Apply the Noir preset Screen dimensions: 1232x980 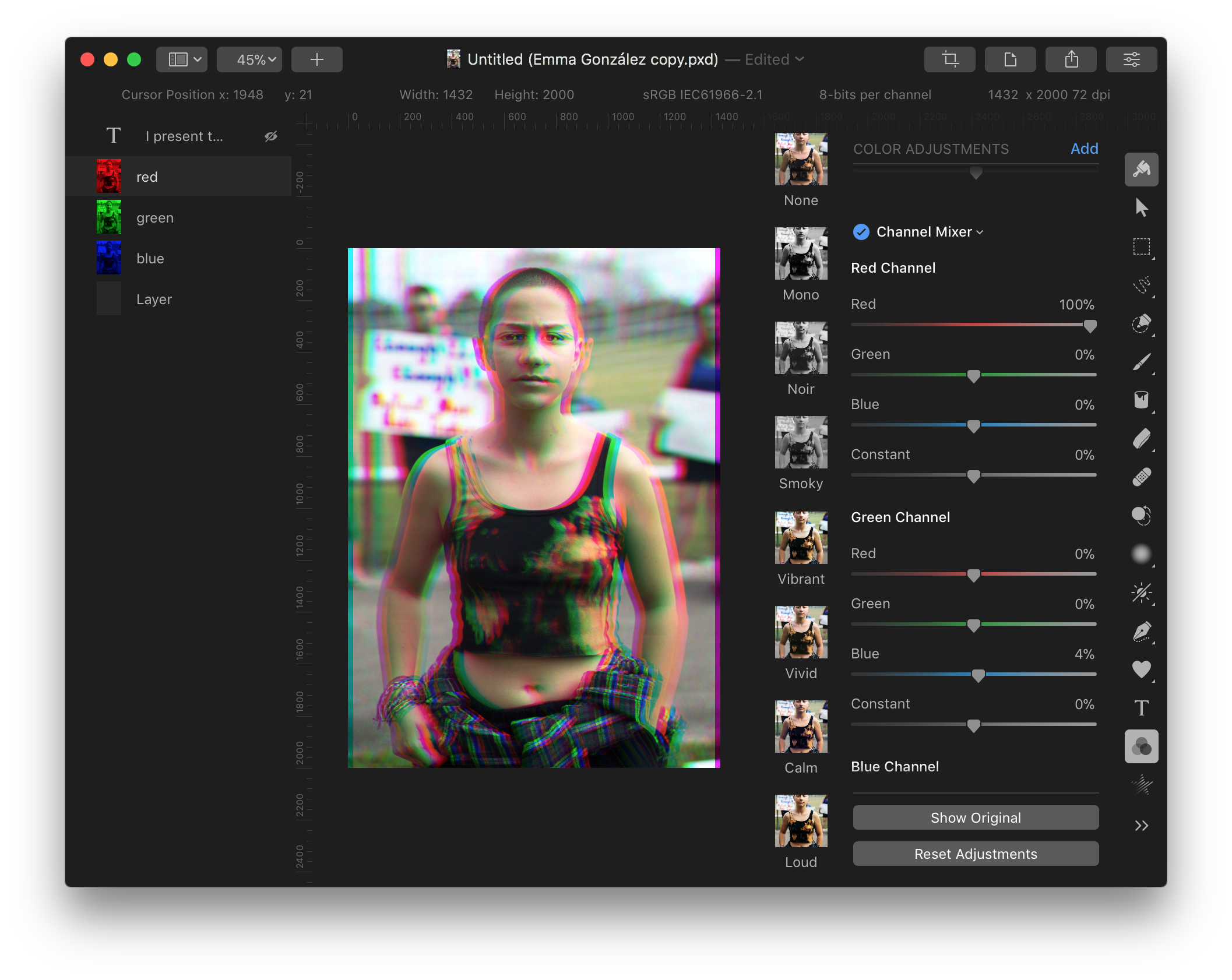[801, 348]
